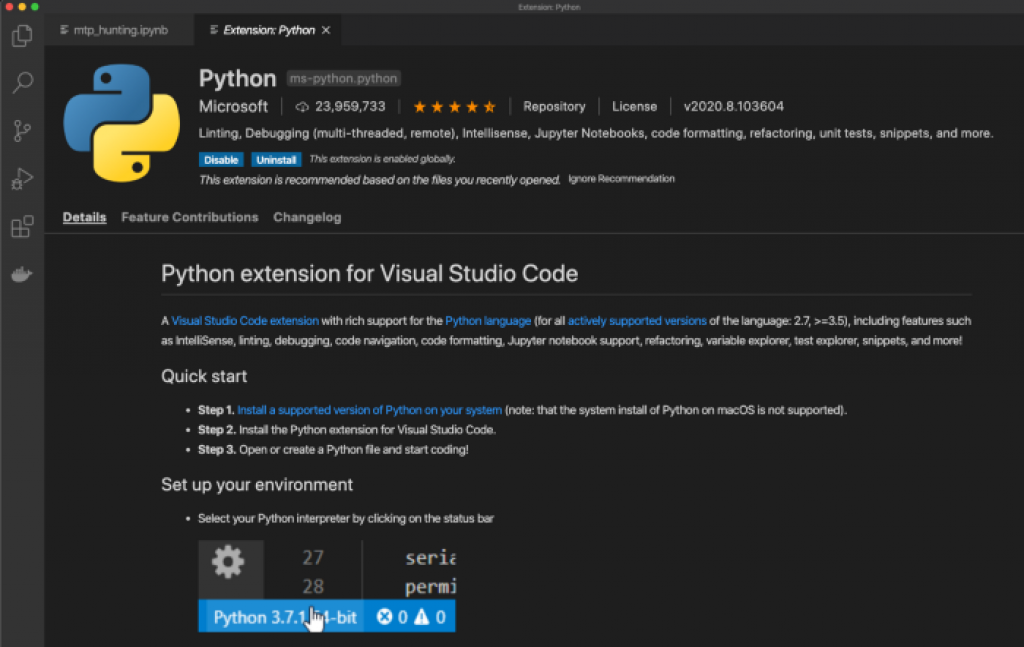
Task: Open the Docker view in activity bar
Action: (22, 274)
